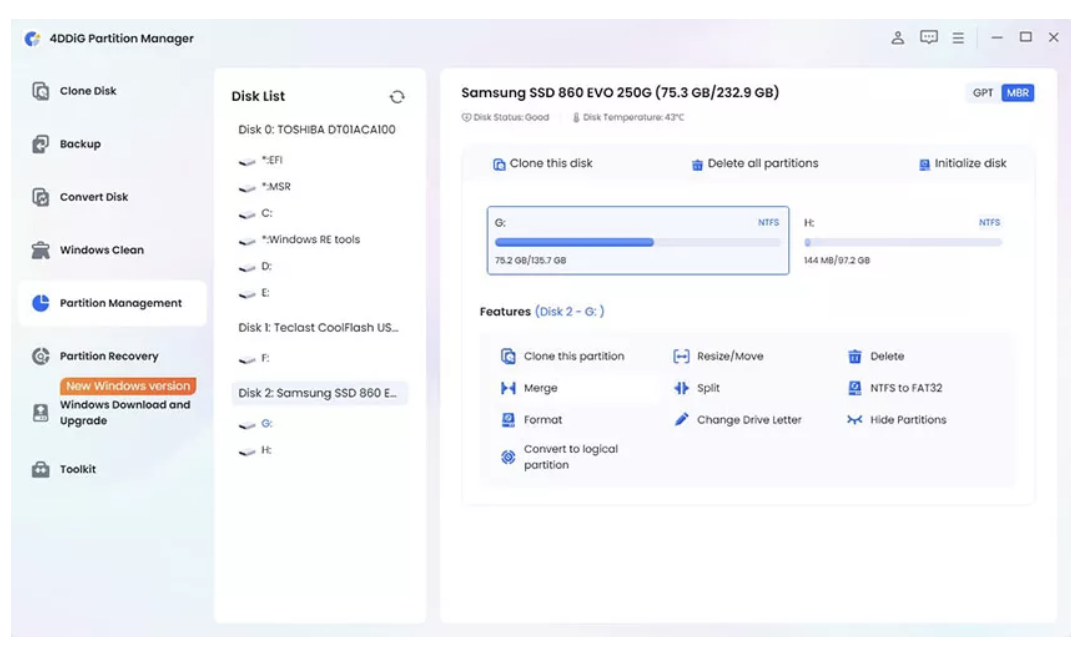Viewport: 1090px width, 672px height.
Task: Select the Split partition icon
Action: (681, 388)
